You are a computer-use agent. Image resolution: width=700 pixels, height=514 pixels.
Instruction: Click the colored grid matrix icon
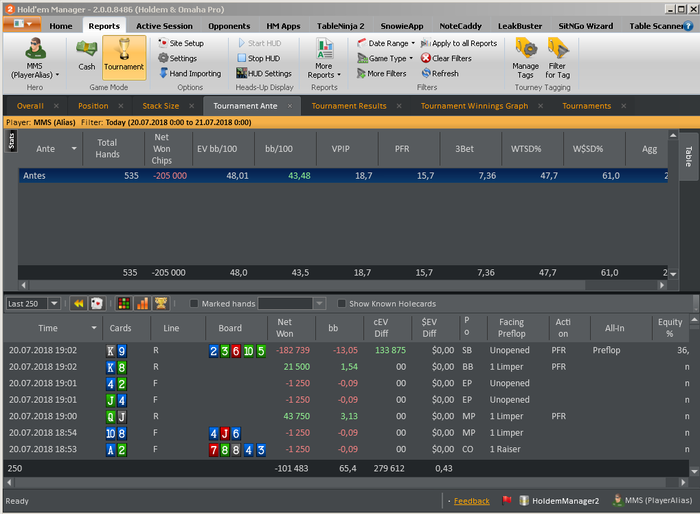124,304
